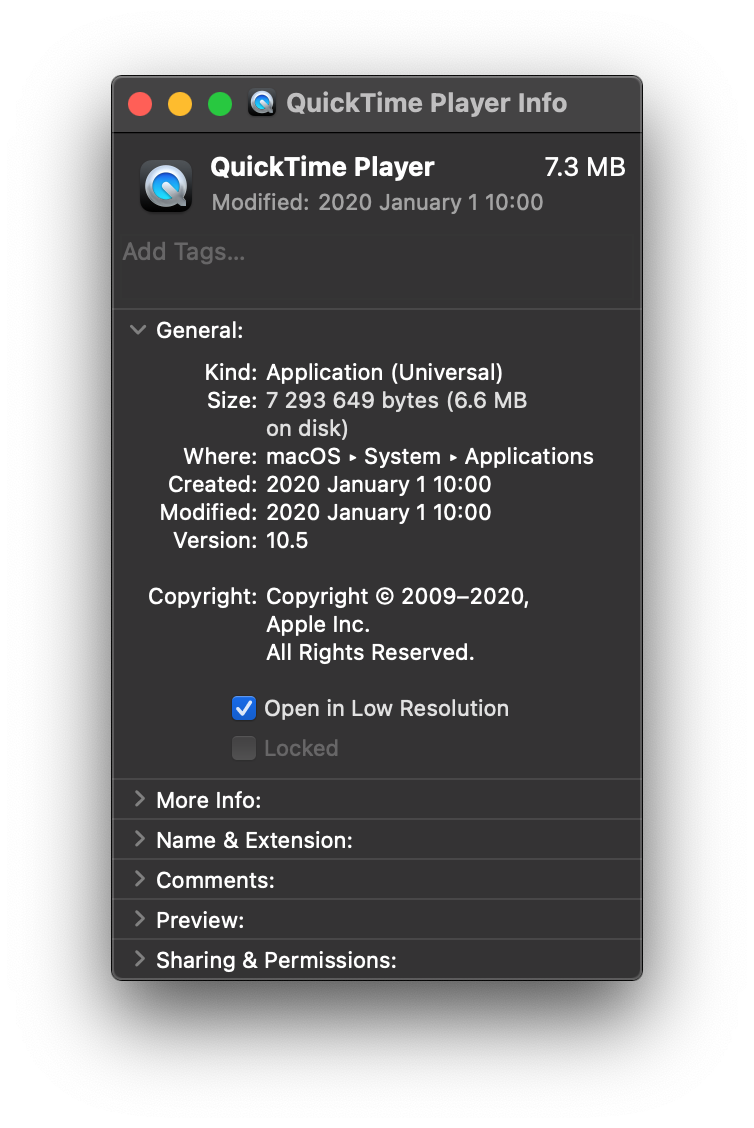Uncheck Open in Low Resolution
Screen dimensions: 754x1128
(x=244, y=709)
